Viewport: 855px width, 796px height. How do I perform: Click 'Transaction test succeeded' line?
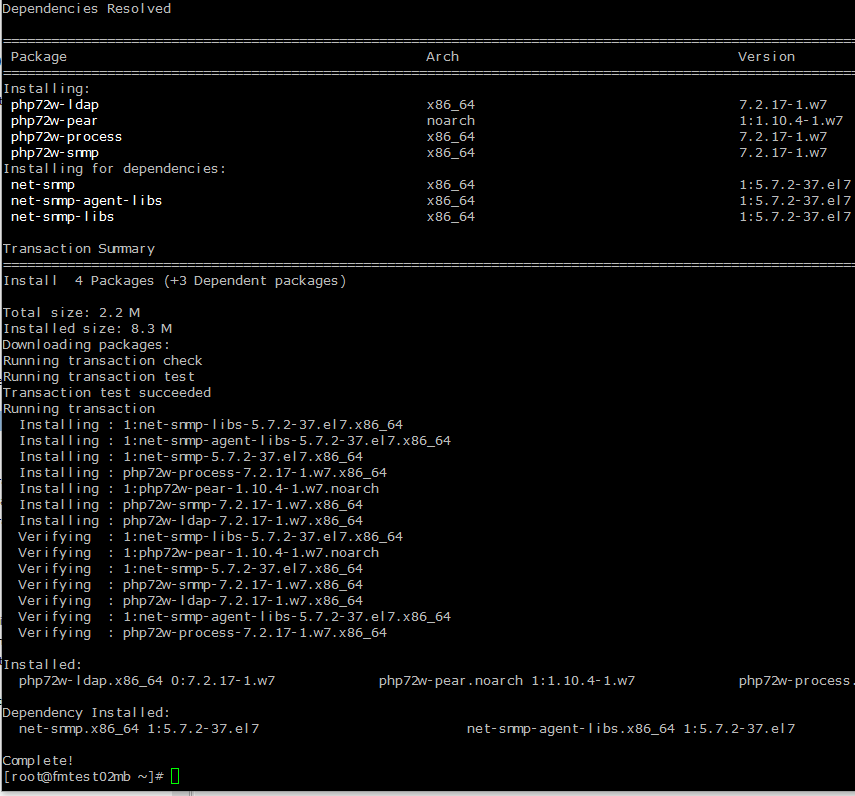click(x=107, y=393)
